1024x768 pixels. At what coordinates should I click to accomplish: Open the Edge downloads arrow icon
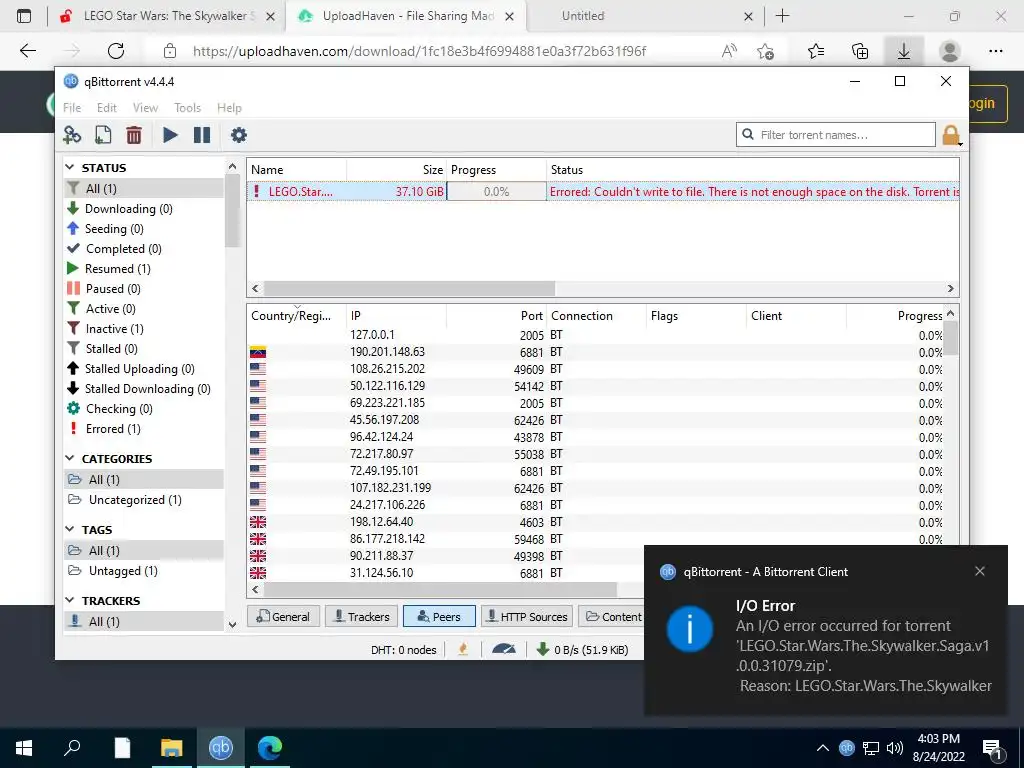904,51
